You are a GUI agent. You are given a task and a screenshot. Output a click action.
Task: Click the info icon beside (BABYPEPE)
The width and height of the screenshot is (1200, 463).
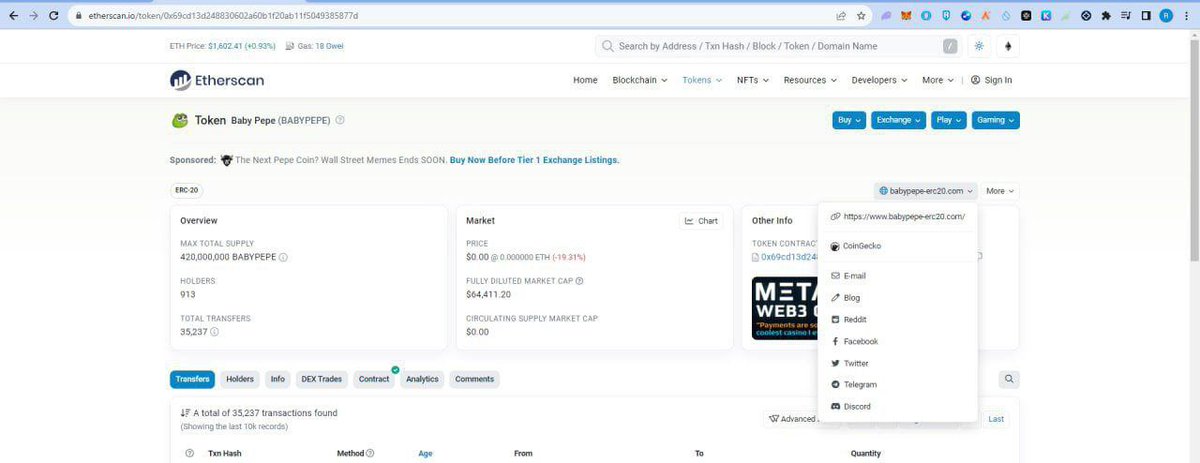(x=340, y=120)
